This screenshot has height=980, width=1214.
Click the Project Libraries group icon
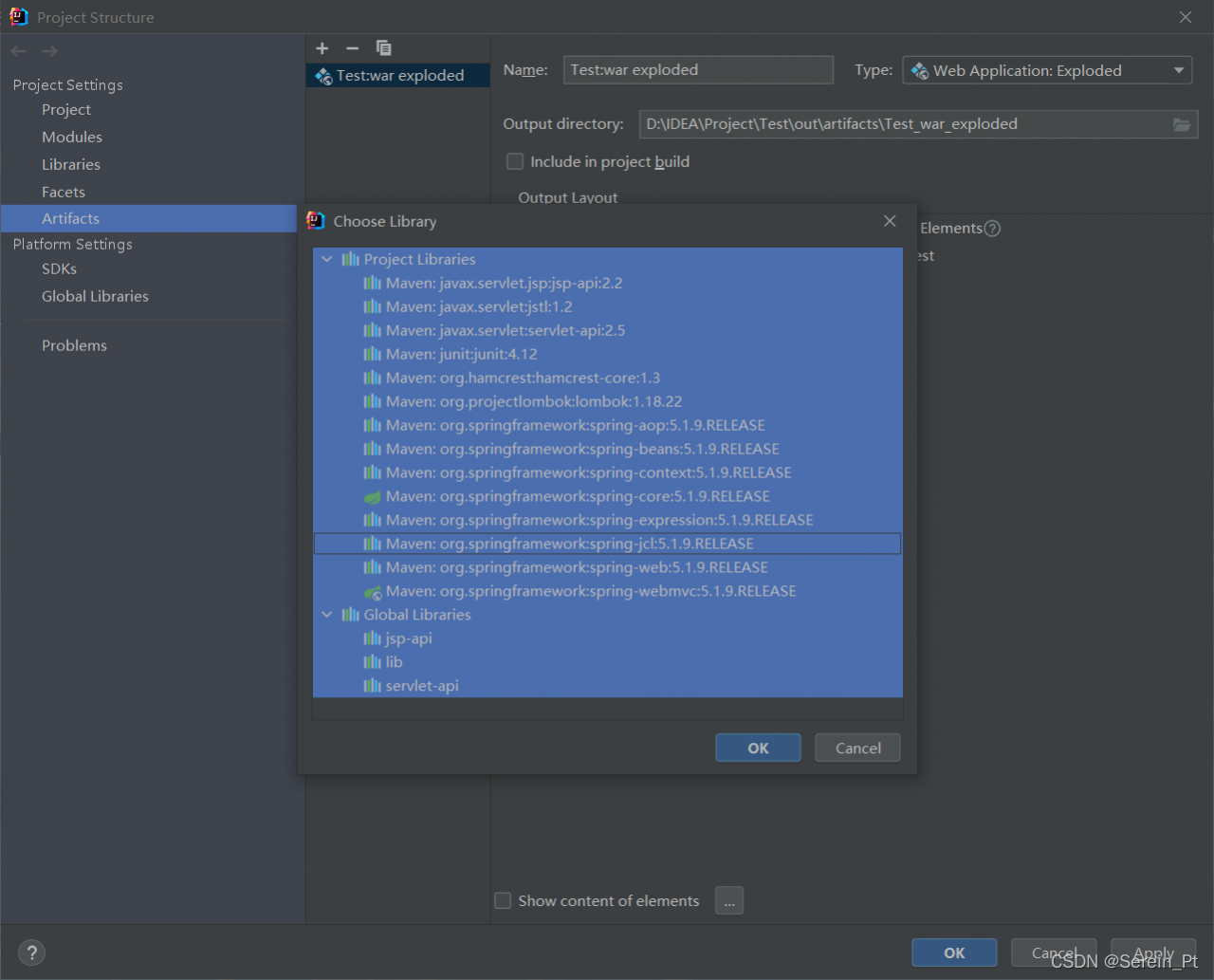click(x=351, y=260)
